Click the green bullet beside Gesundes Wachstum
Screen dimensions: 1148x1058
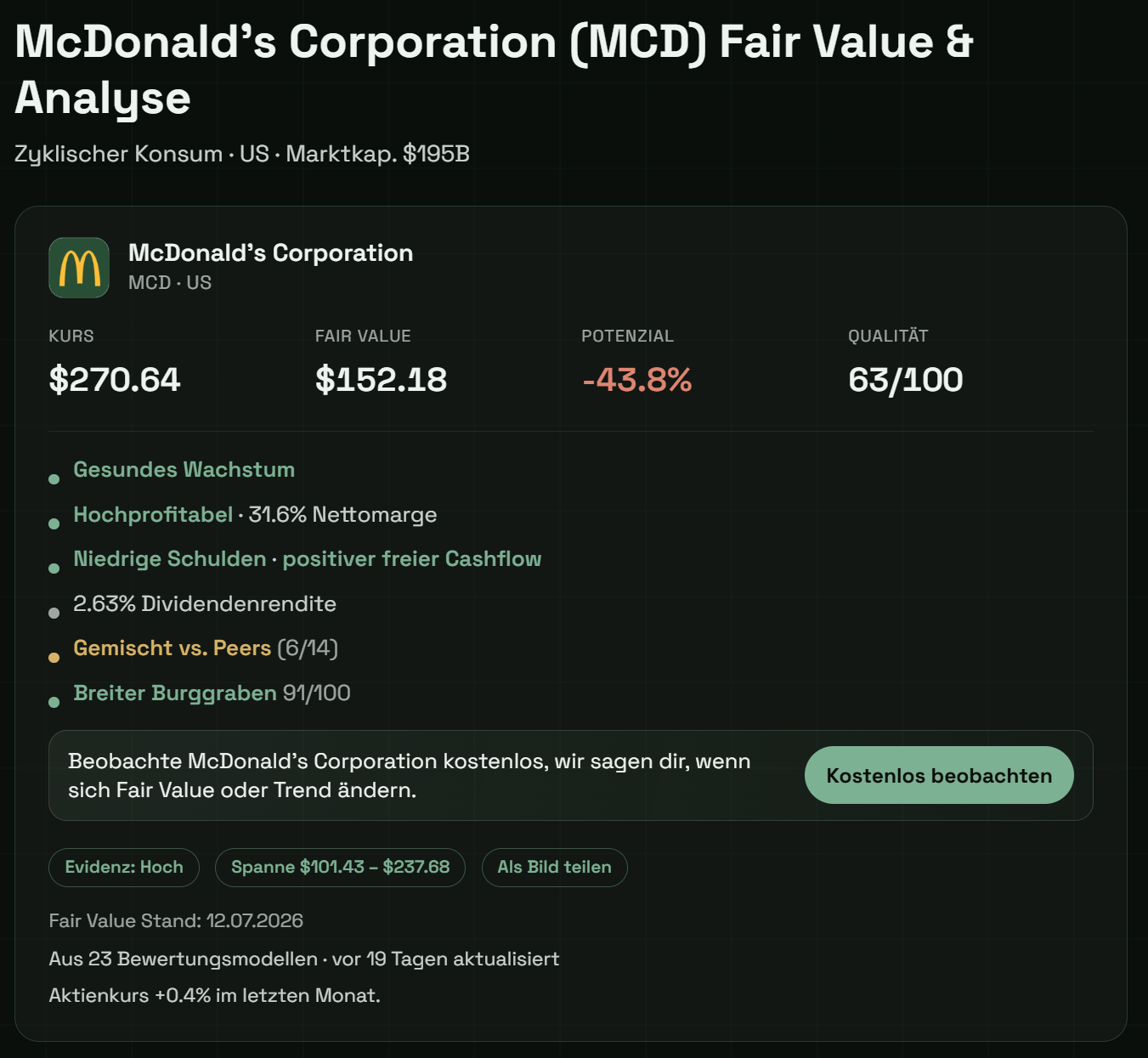click(x=54, y=479)
